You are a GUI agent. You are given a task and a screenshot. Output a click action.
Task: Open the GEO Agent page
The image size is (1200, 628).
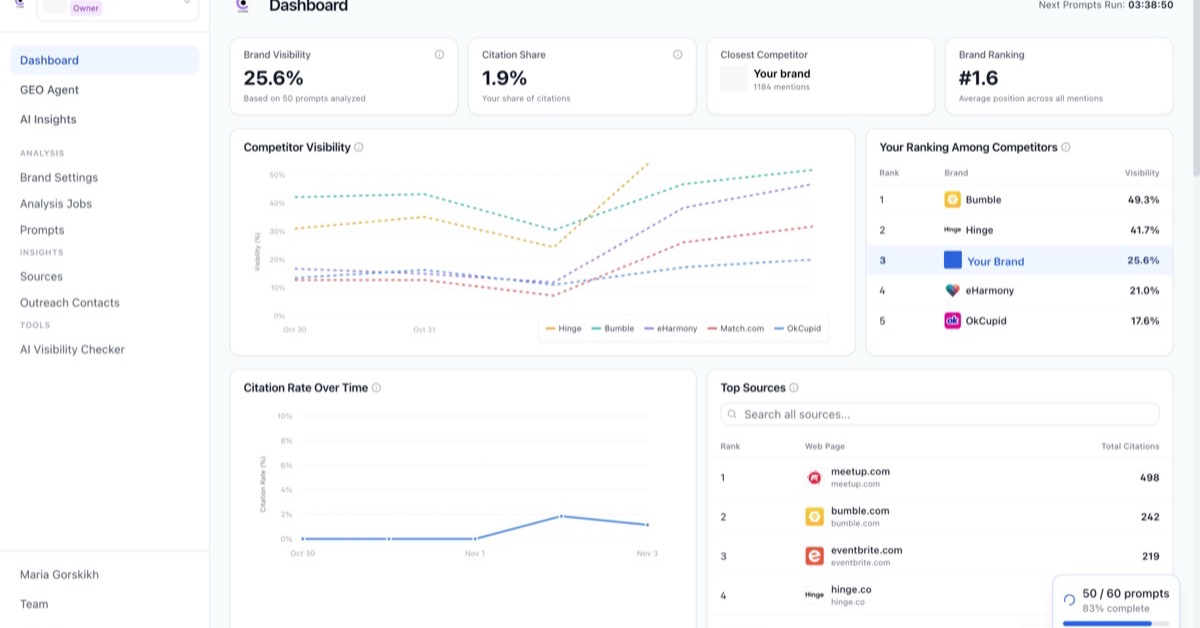[49, 90]
